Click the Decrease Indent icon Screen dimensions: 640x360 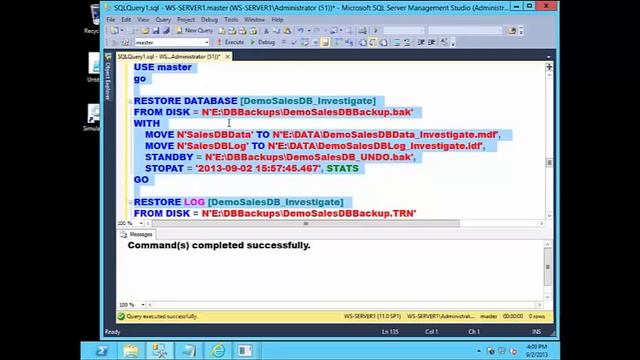[421, 42]
